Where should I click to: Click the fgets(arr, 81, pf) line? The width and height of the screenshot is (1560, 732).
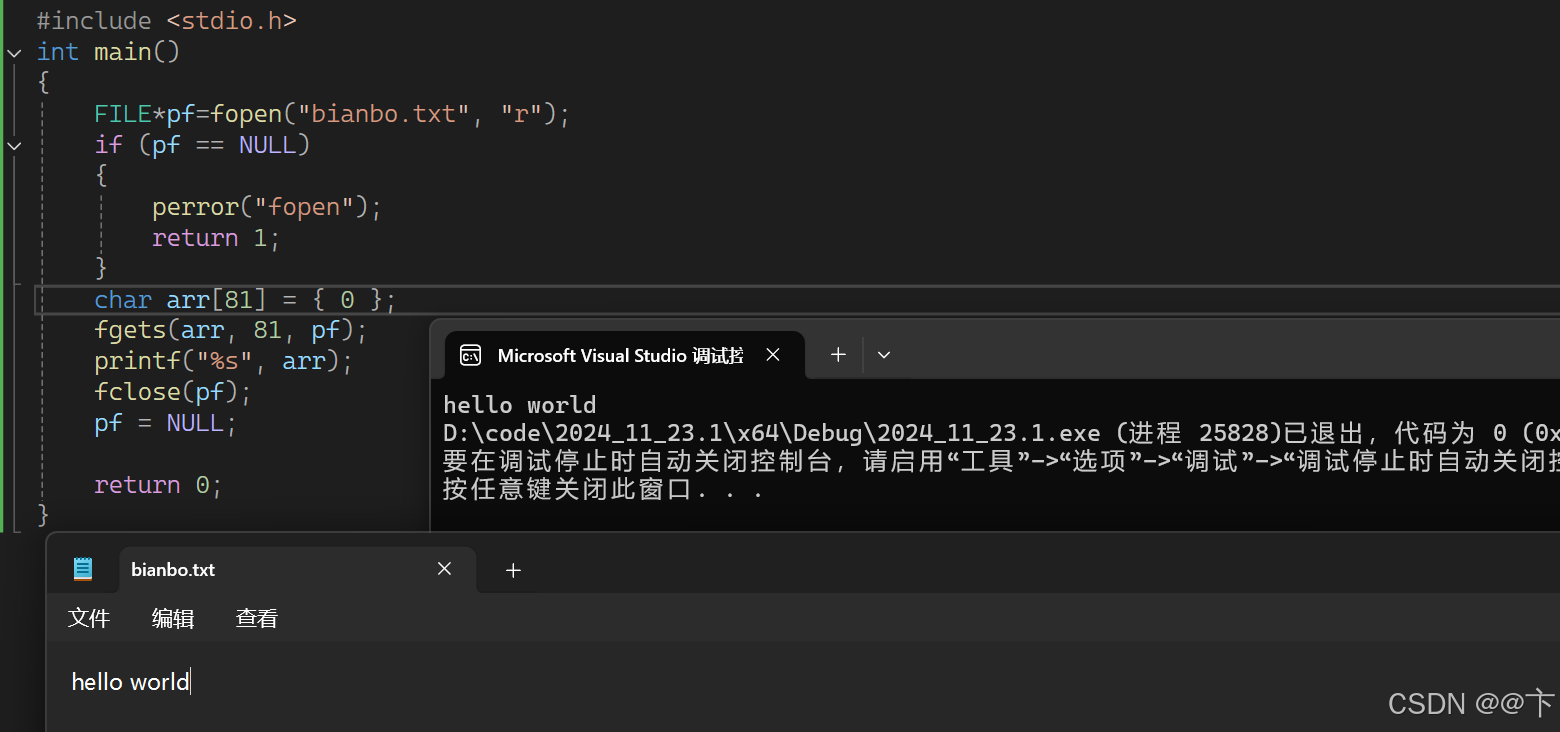coord(231,330)
